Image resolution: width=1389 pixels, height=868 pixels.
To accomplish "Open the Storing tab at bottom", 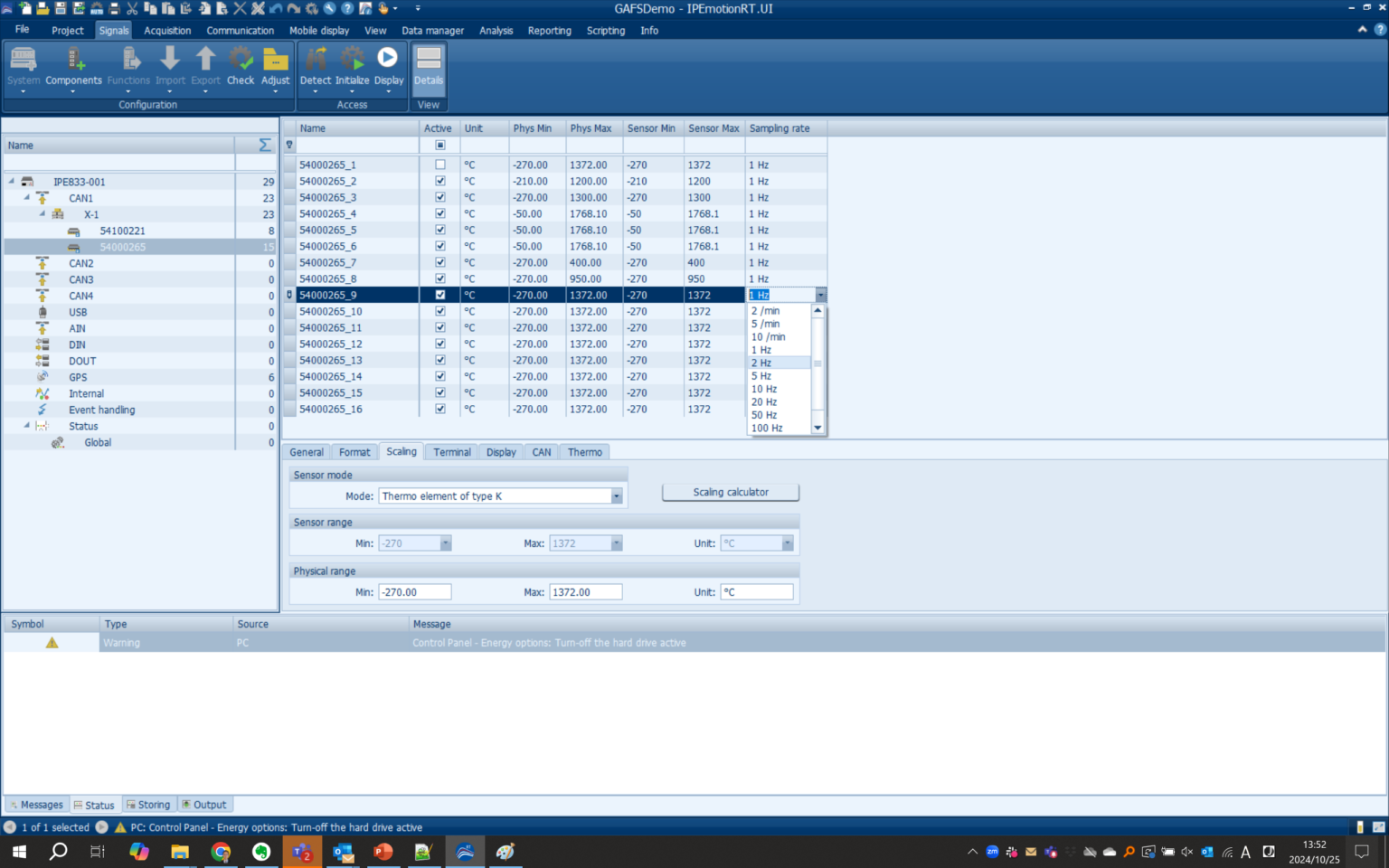I will [148, 805].
